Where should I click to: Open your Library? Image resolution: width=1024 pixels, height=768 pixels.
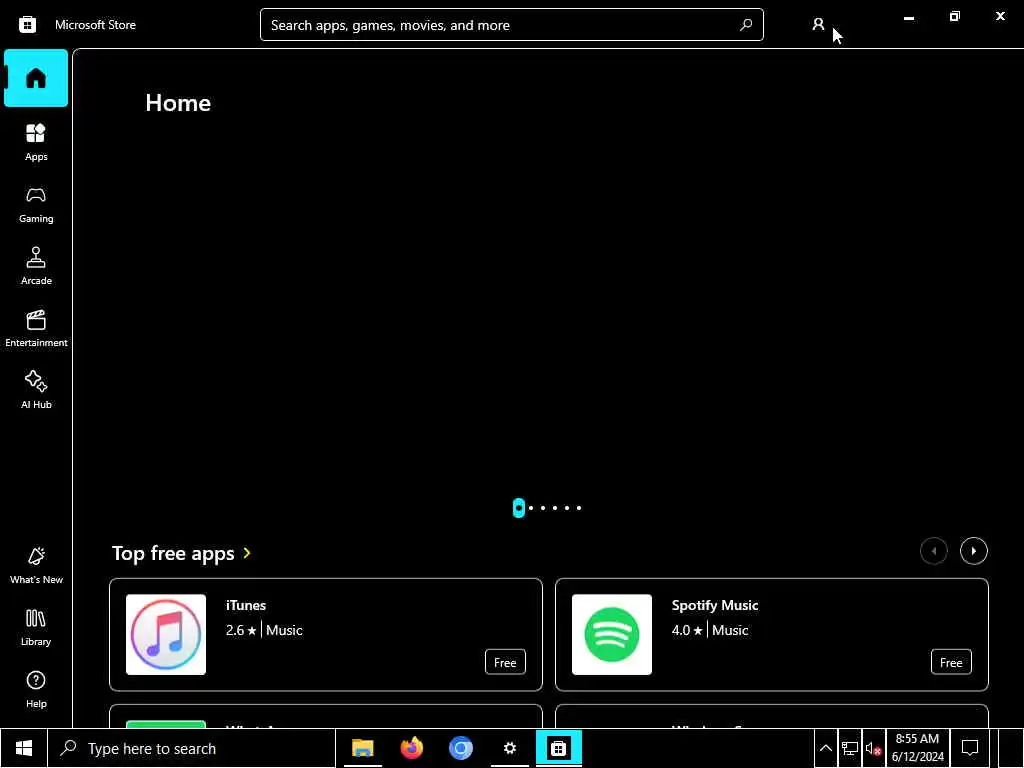pos(36,628)
